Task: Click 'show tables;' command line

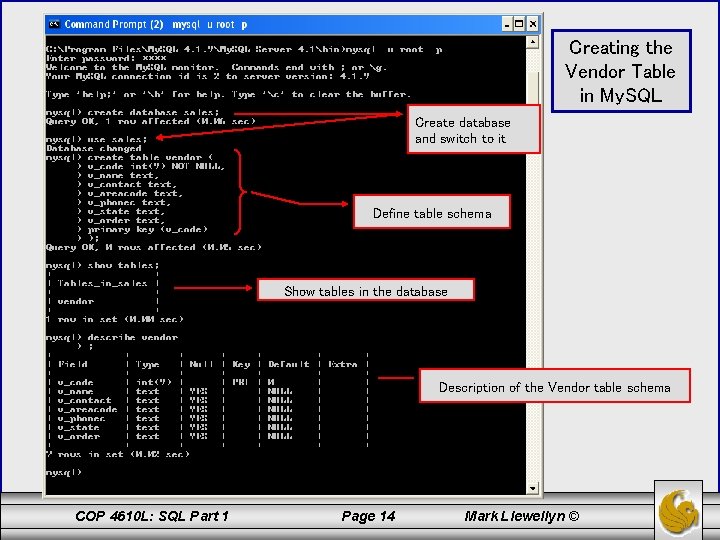Action: coord(102,265)
